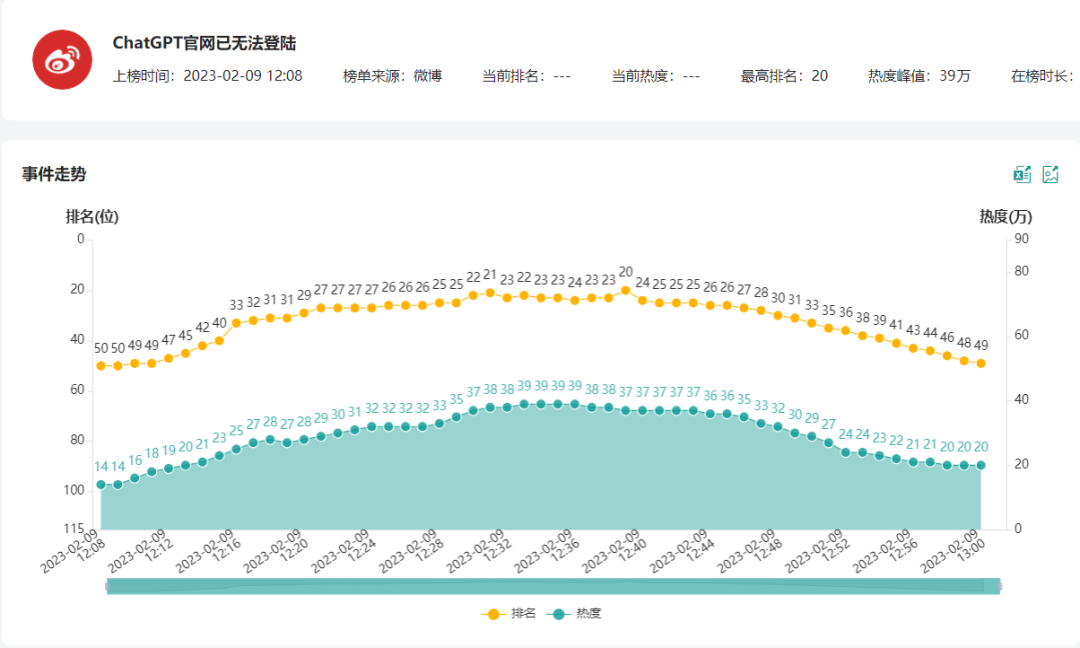This screenshot has height=648, width=1080.
Task: Click the last teal heat point at 13:00
Action: (981, 466)
